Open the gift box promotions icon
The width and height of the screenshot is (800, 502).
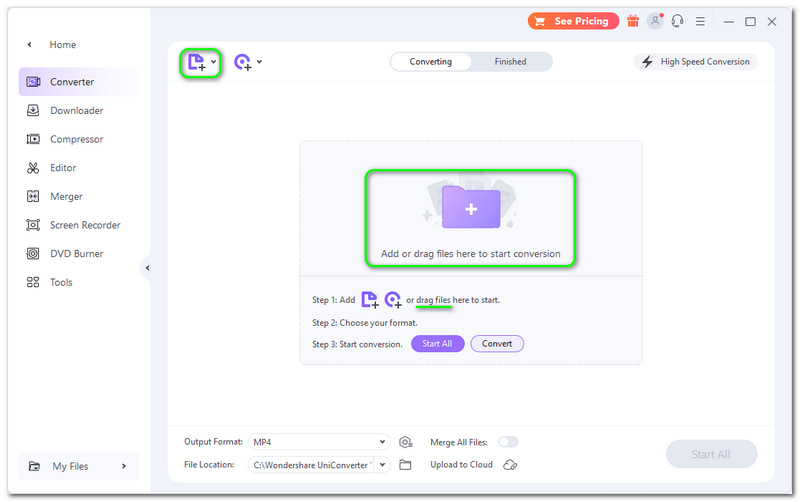(633, 21)
